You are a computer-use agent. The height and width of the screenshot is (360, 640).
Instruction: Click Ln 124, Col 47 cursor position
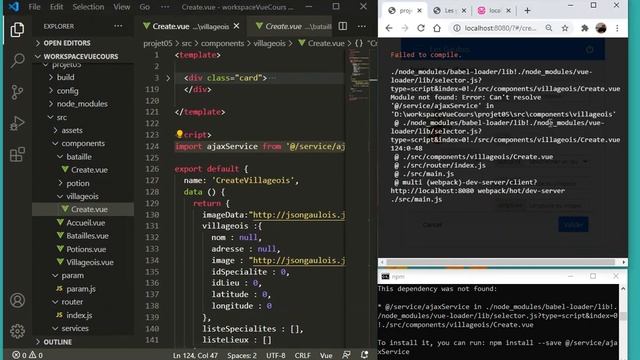(x=195, y=355)
